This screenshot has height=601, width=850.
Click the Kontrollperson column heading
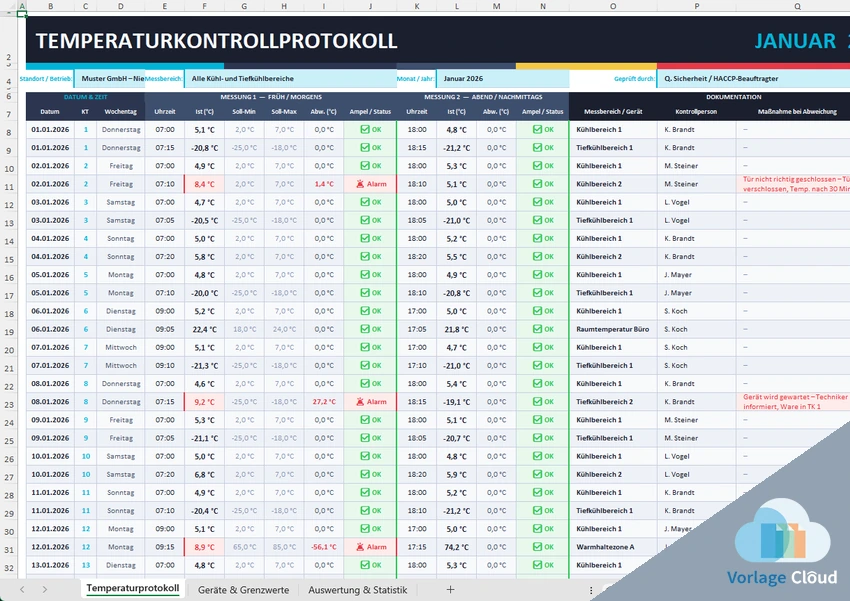[696, 112]
